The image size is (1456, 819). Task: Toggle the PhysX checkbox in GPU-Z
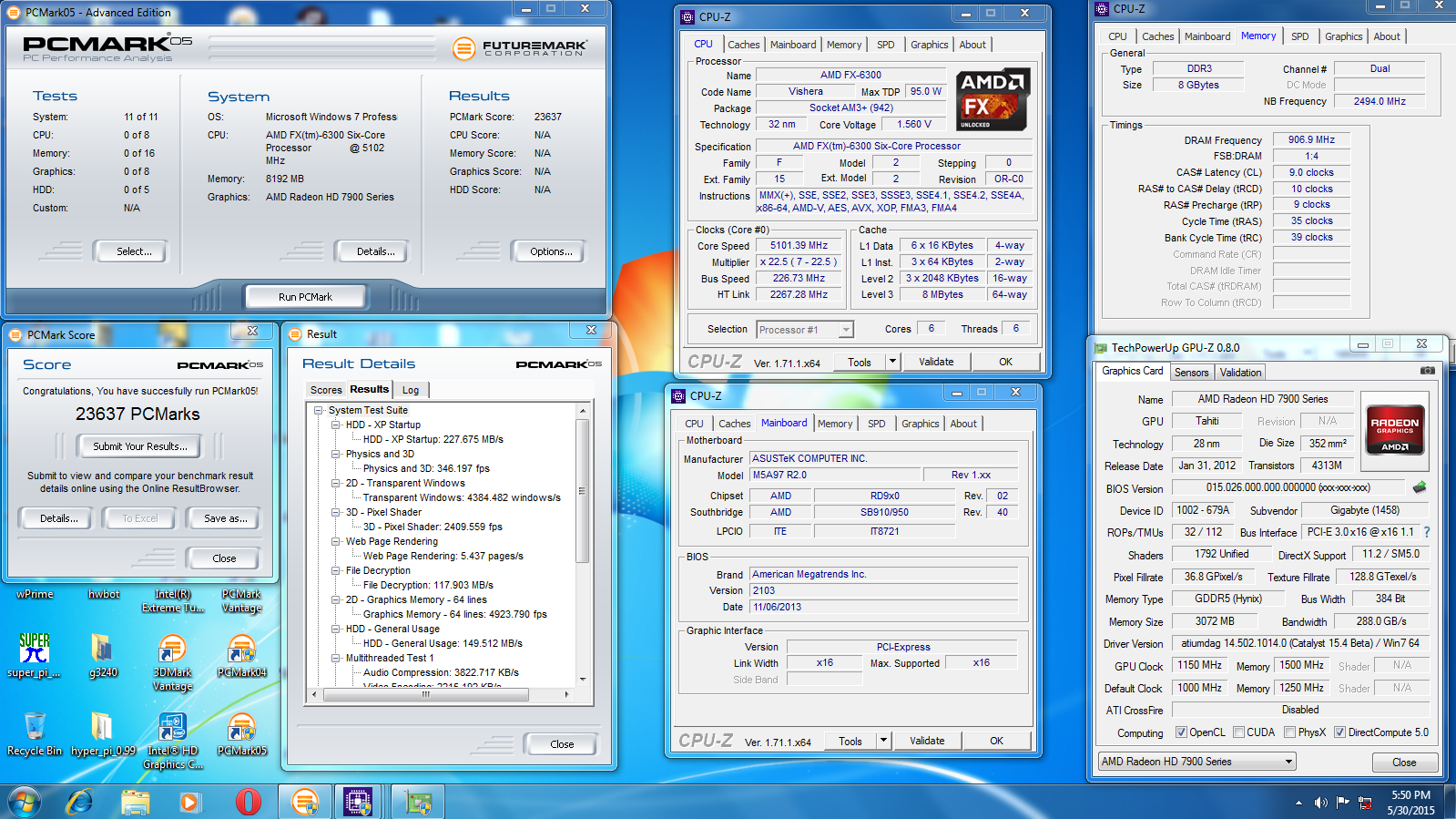pyautogui.click(x=1290, y=732)
